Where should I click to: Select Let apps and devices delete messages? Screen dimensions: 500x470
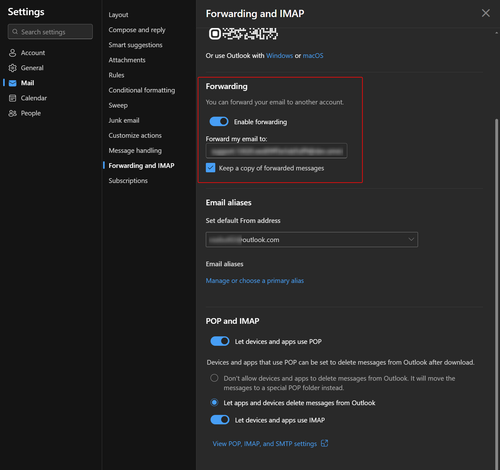[x=214, y=402]
